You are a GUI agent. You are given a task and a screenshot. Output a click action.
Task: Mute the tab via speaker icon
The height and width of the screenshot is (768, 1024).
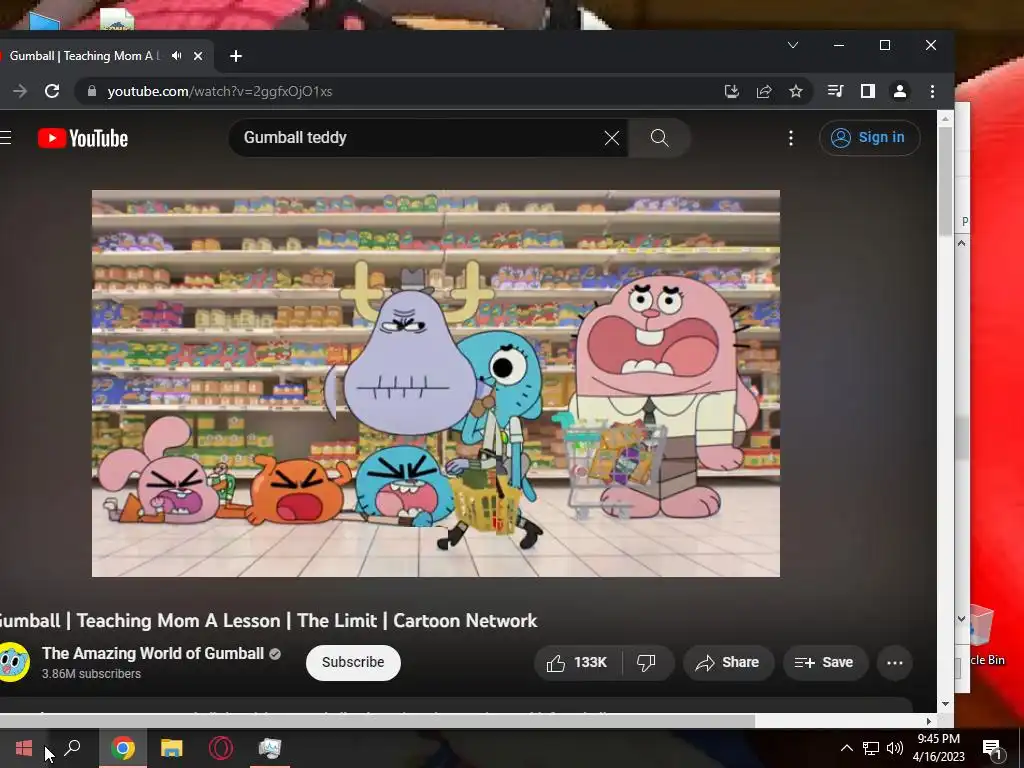(176, 56)
